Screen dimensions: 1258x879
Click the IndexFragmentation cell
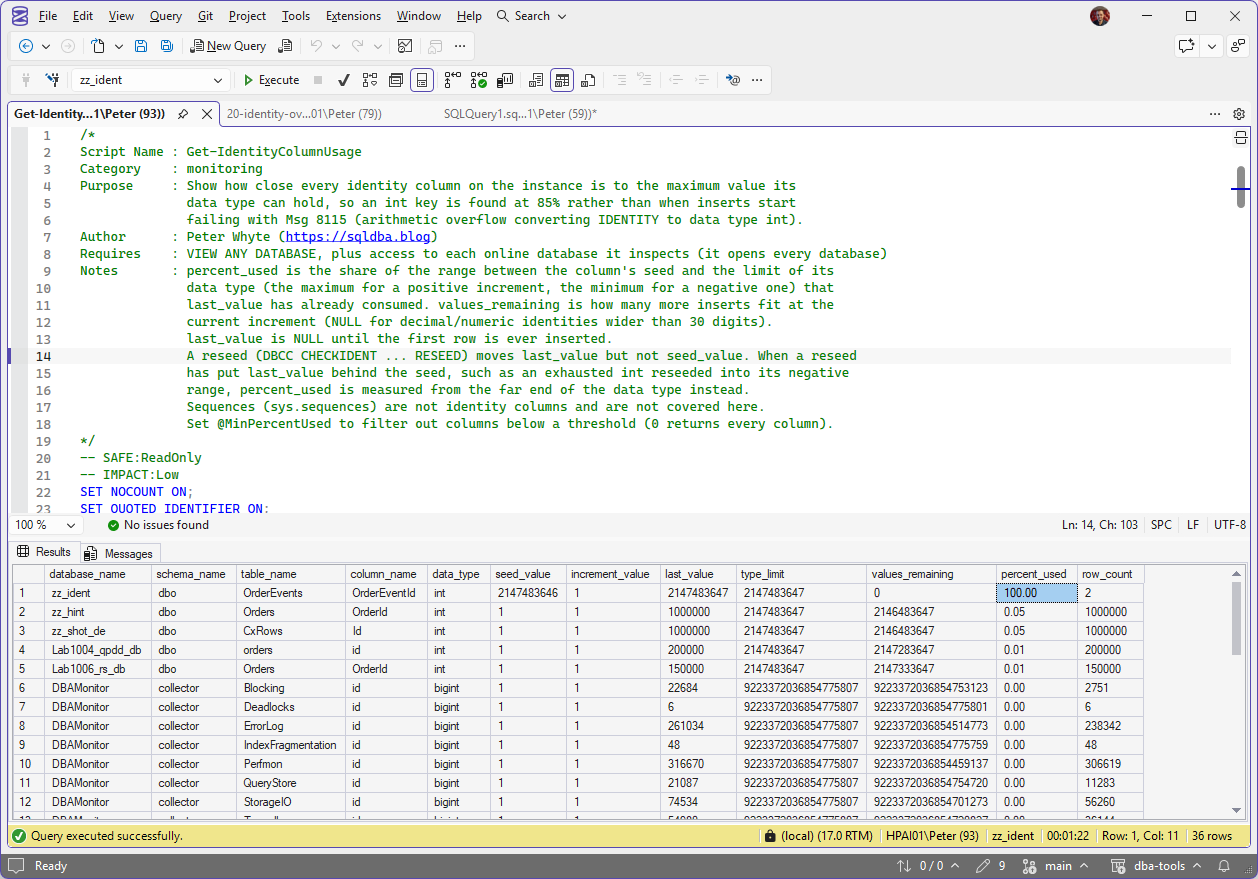point(291,745)
